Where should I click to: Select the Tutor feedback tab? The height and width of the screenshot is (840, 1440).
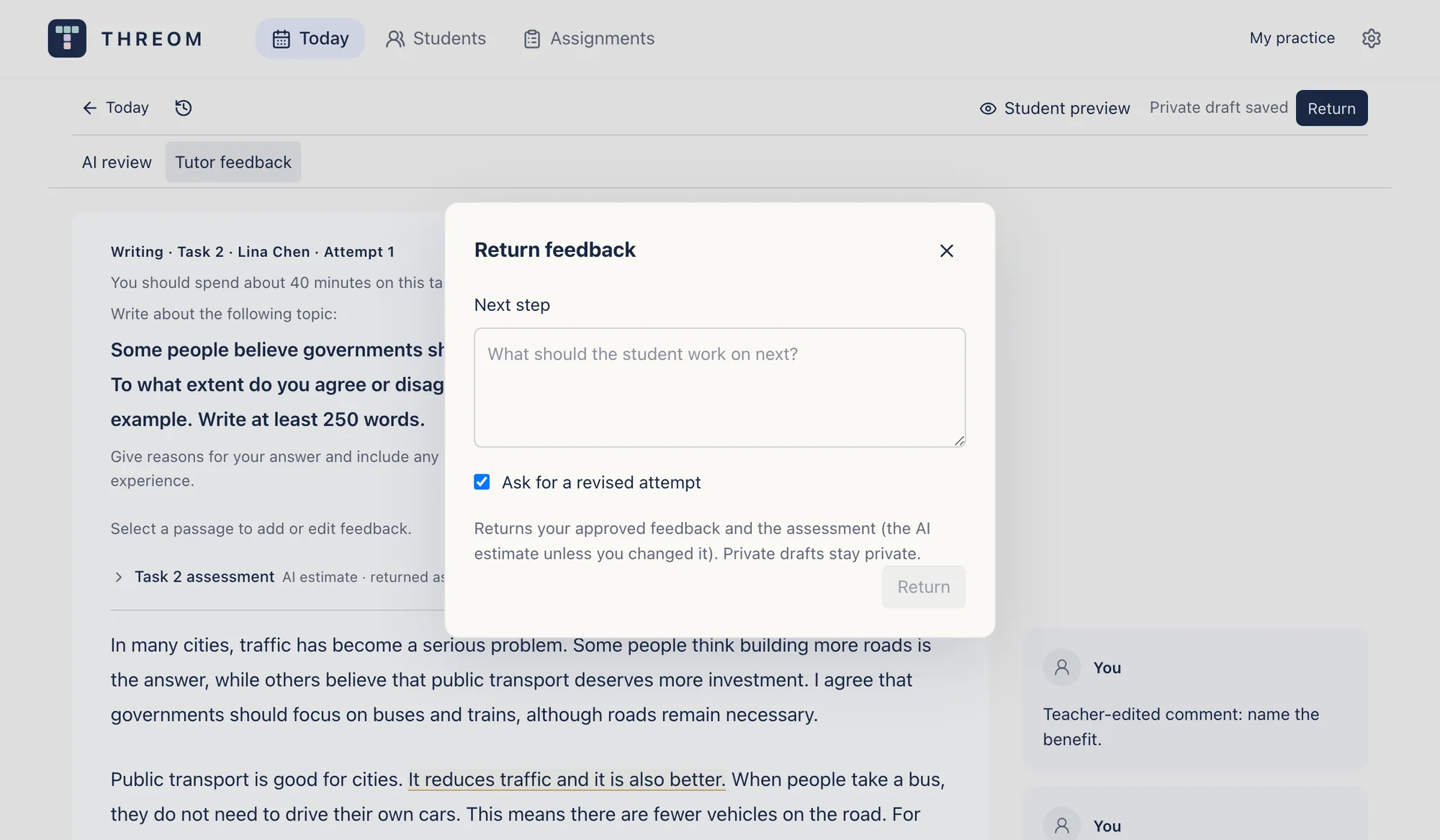pos(233,162)
